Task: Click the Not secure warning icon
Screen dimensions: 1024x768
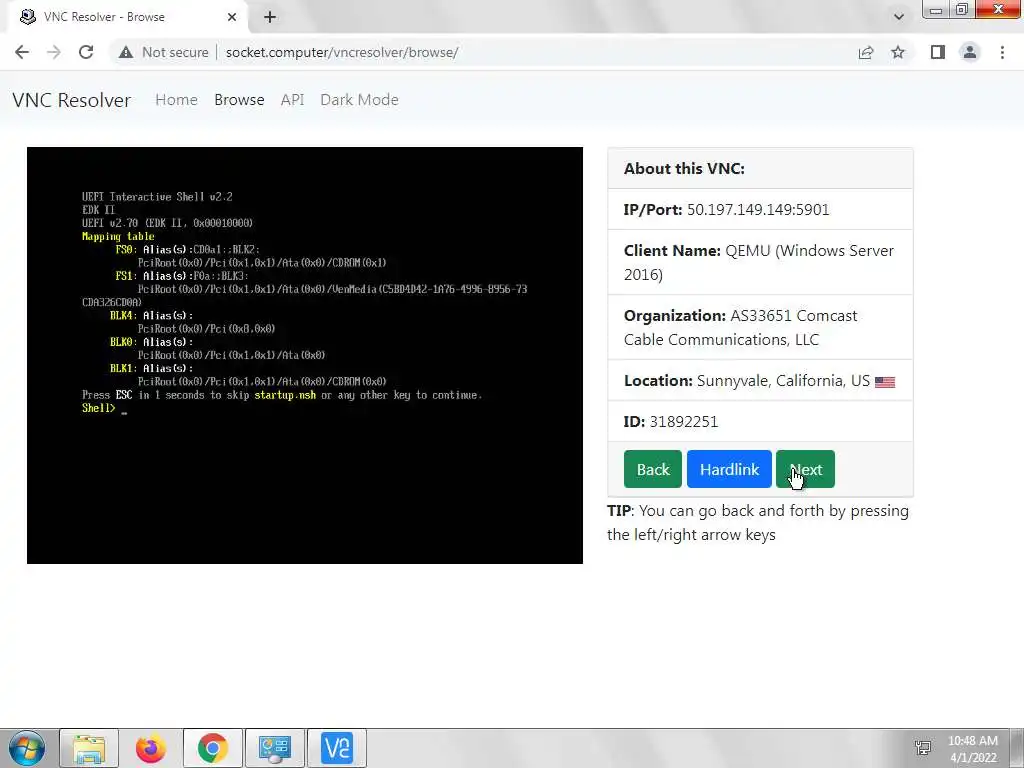Action: click(126, 52)
